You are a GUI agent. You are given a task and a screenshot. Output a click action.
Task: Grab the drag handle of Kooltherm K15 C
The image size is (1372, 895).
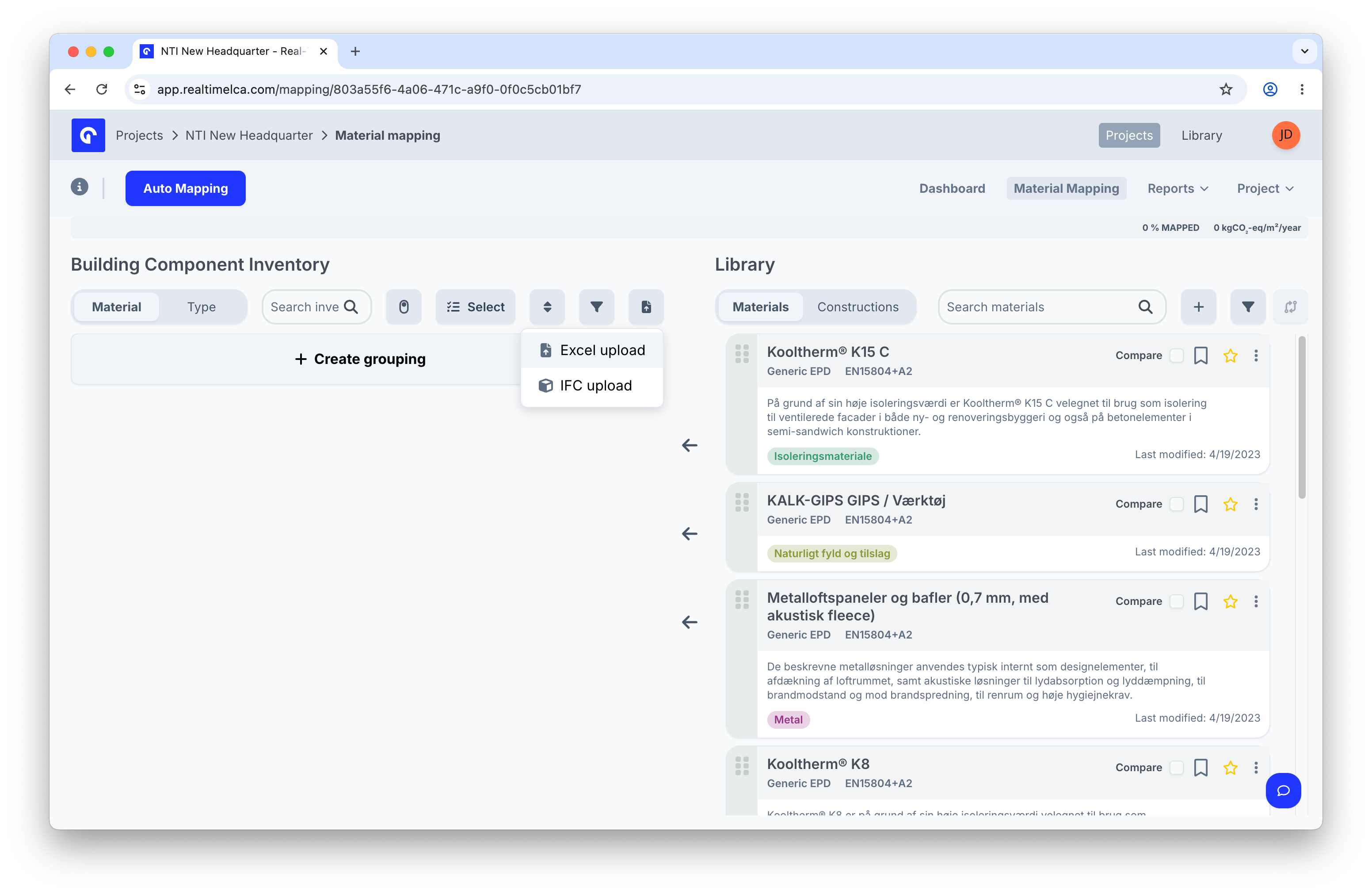[x=742, y=354]
